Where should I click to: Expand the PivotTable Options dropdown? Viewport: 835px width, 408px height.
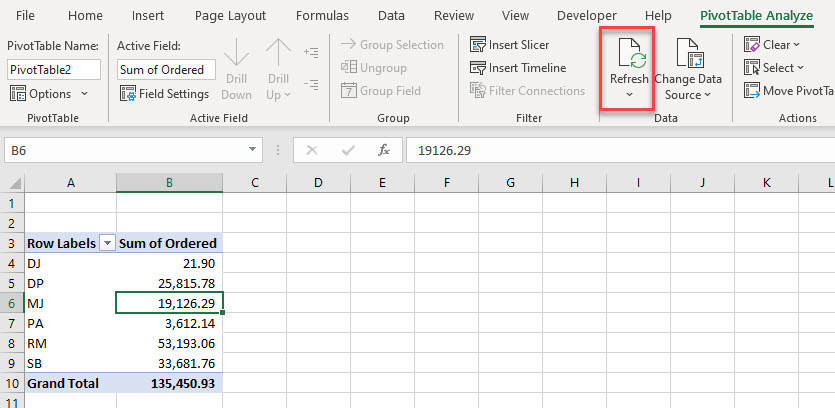[x=84, y=94]
